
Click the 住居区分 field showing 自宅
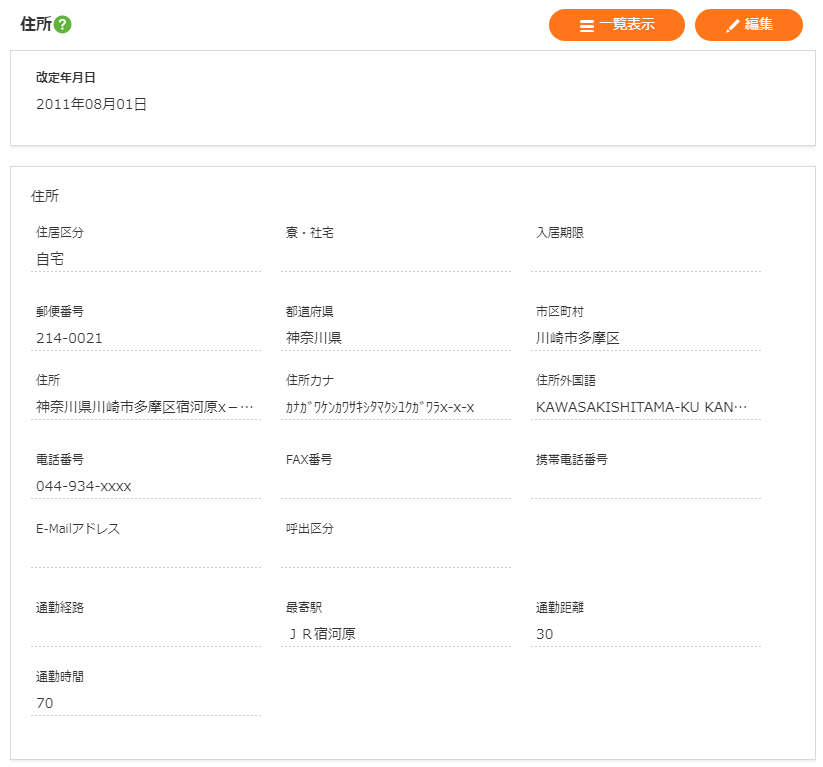pos(146,259)
